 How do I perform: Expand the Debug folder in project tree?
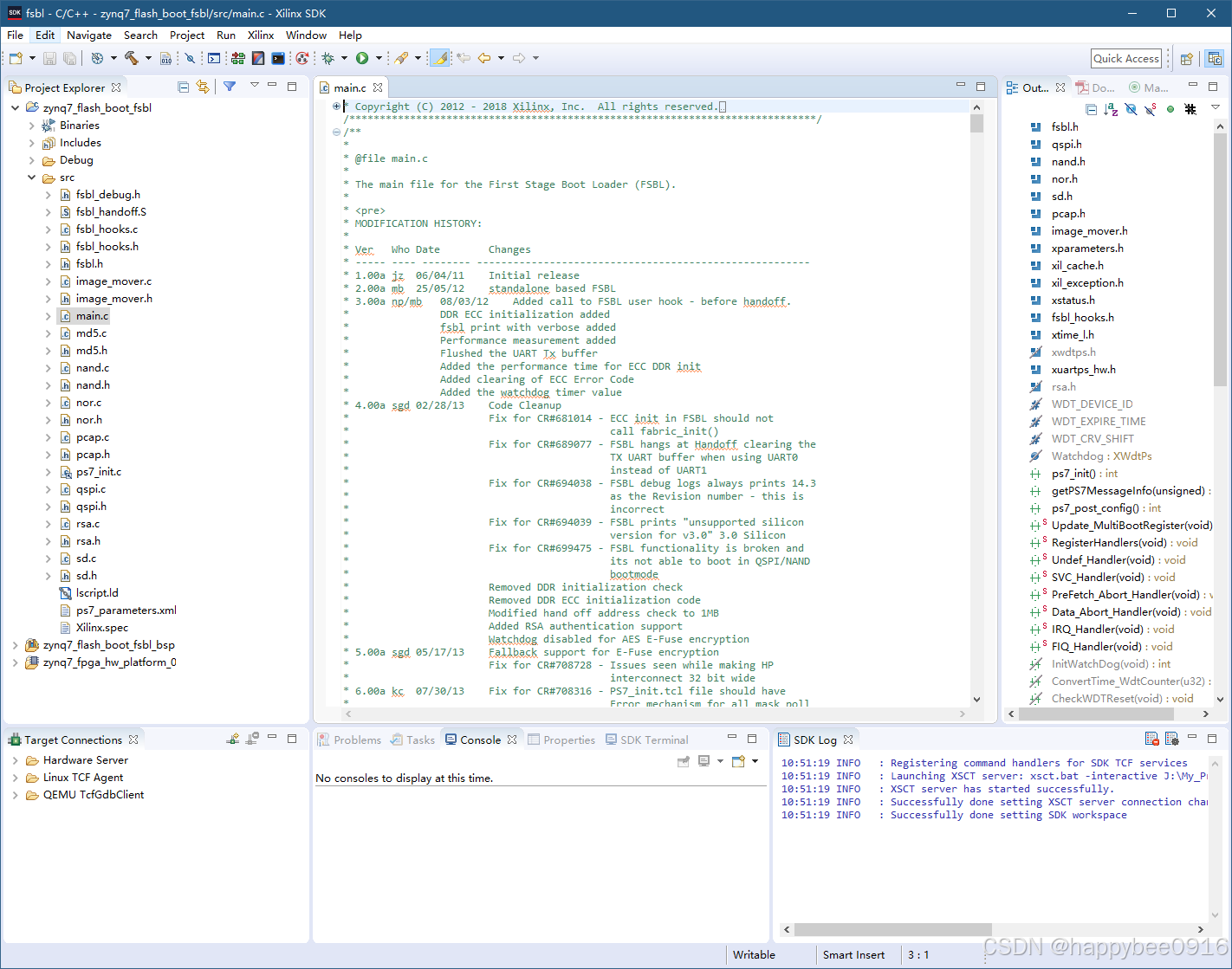[x=32, y=160]
